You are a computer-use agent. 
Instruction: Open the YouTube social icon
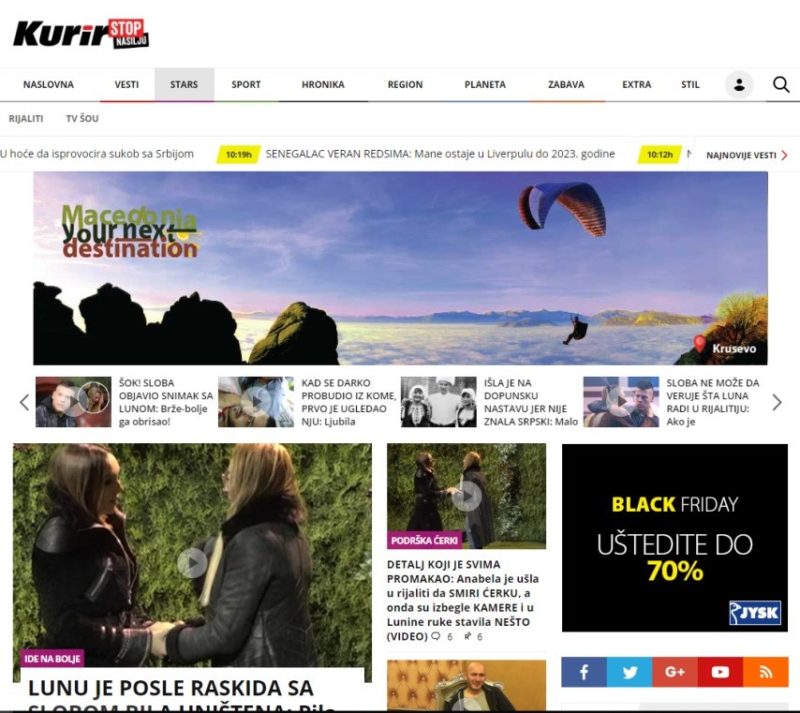tap(720, 672)
